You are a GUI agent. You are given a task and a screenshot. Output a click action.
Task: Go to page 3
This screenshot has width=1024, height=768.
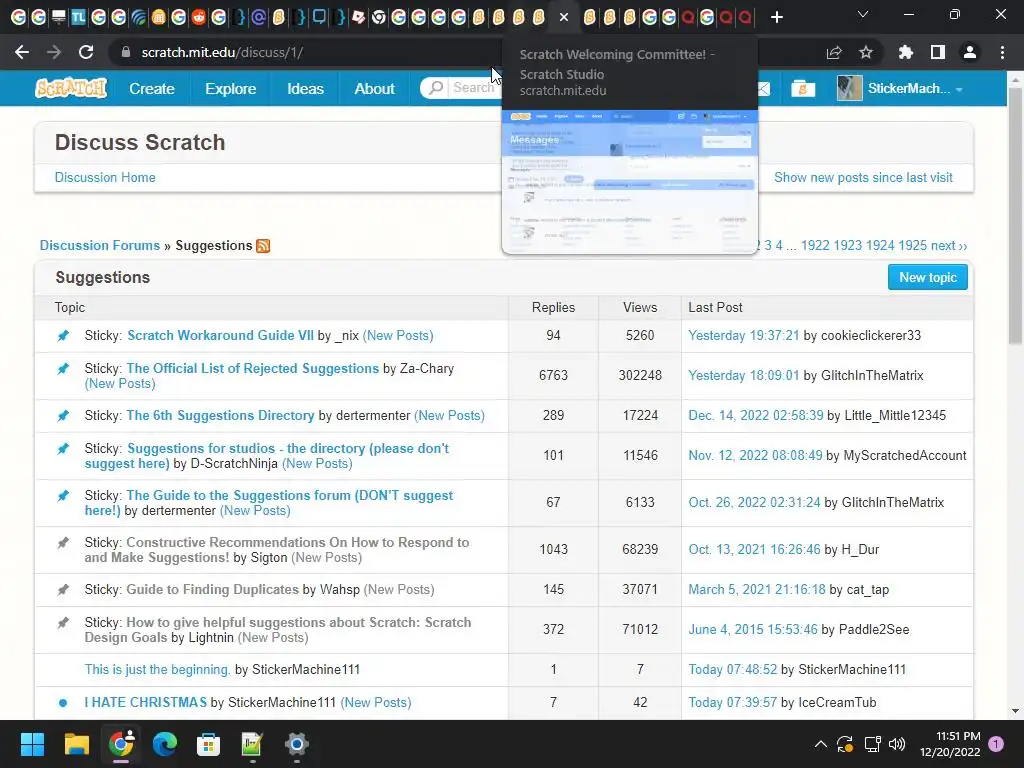pyautogui.click(x=768, y=245)
